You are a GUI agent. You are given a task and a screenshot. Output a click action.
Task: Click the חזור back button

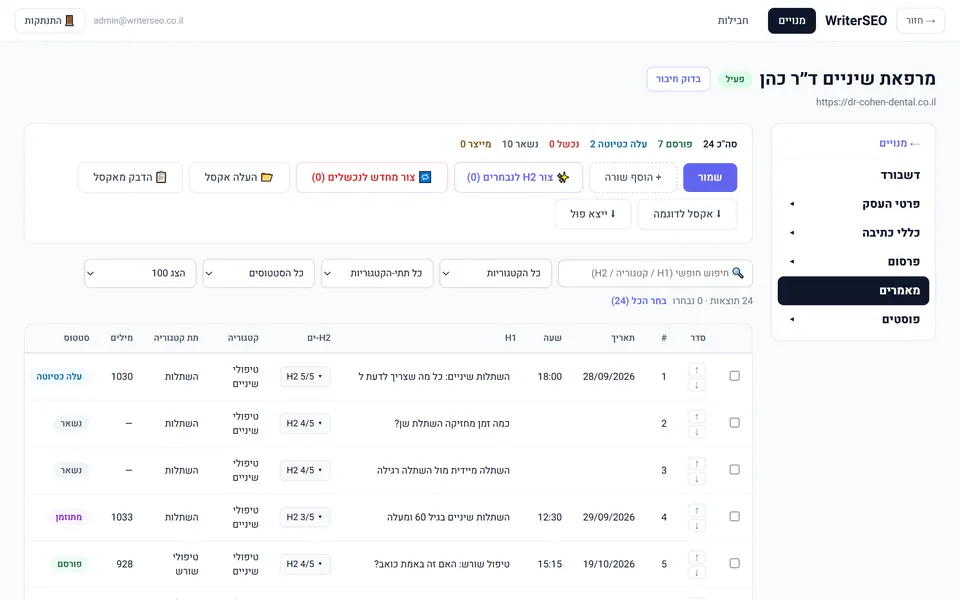[x=920, y=21]
